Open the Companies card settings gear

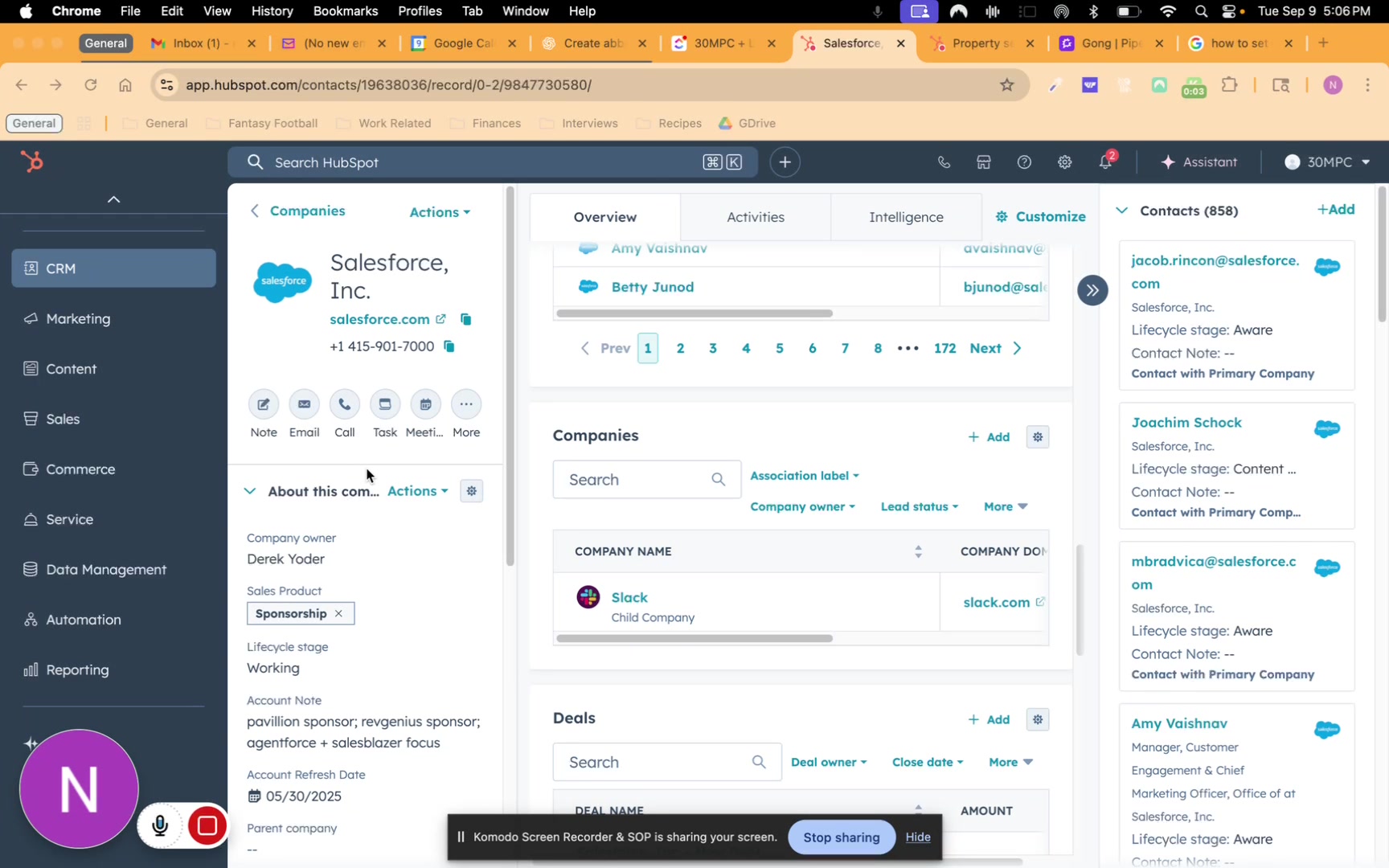[1038, 437]
